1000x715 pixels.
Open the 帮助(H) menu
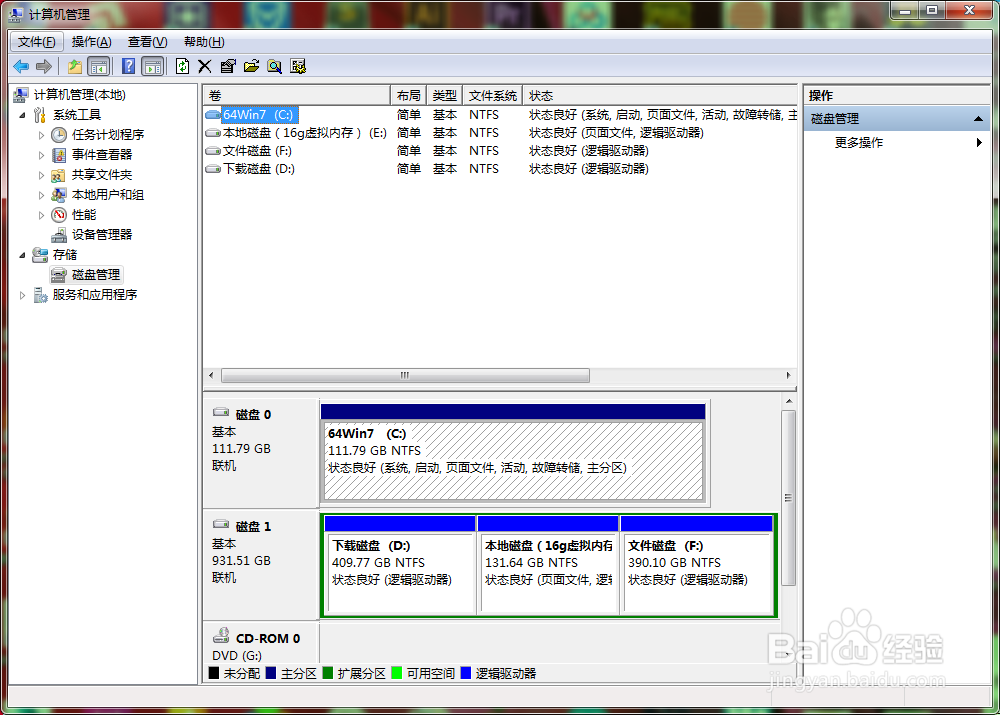click(204, 42)
